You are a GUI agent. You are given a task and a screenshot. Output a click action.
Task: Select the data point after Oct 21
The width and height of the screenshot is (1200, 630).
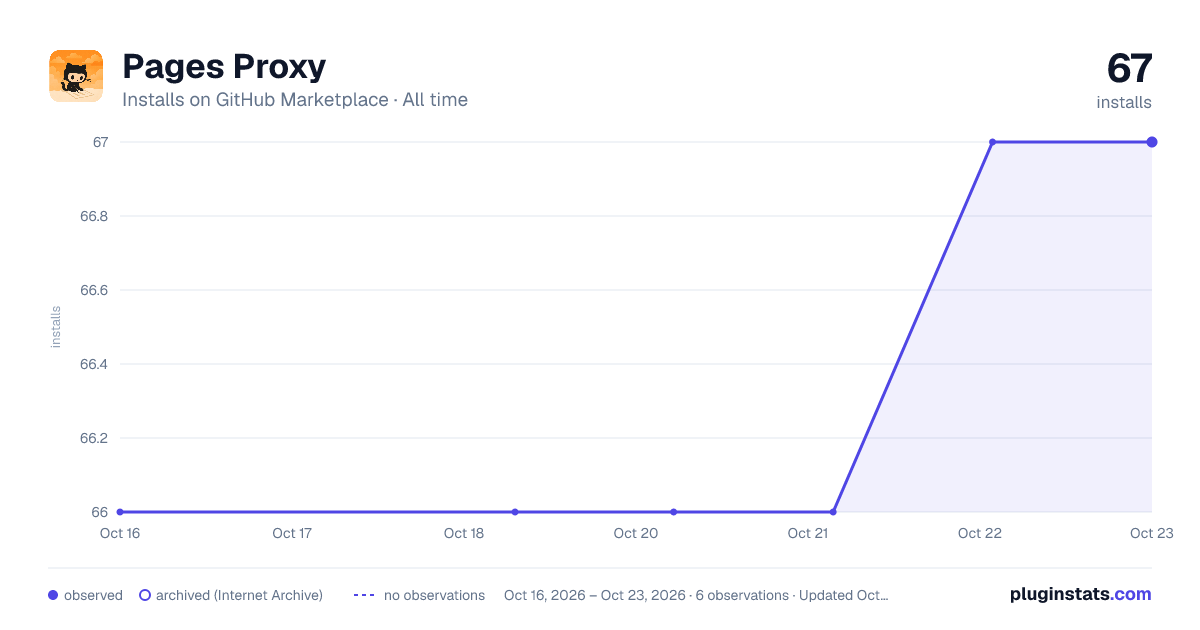[x=833, y=512]
